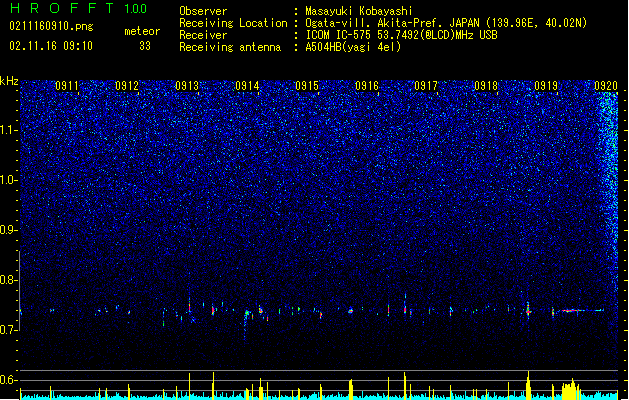This screenshot has height=400, width=629.
Task: Click the Receiver label
Action: tap(203, 35)
